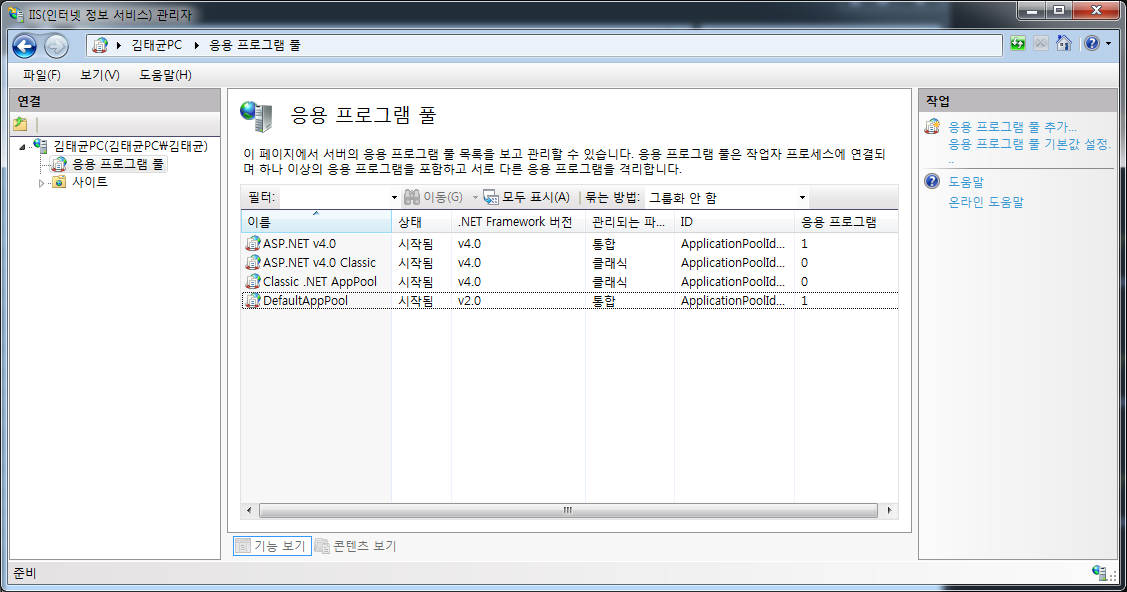The width and height of the screenshot is (1127, 592).
Task: Select the ASP.NET v4.0 pool row
Action: pyautogui.click(x=570, y=244)
